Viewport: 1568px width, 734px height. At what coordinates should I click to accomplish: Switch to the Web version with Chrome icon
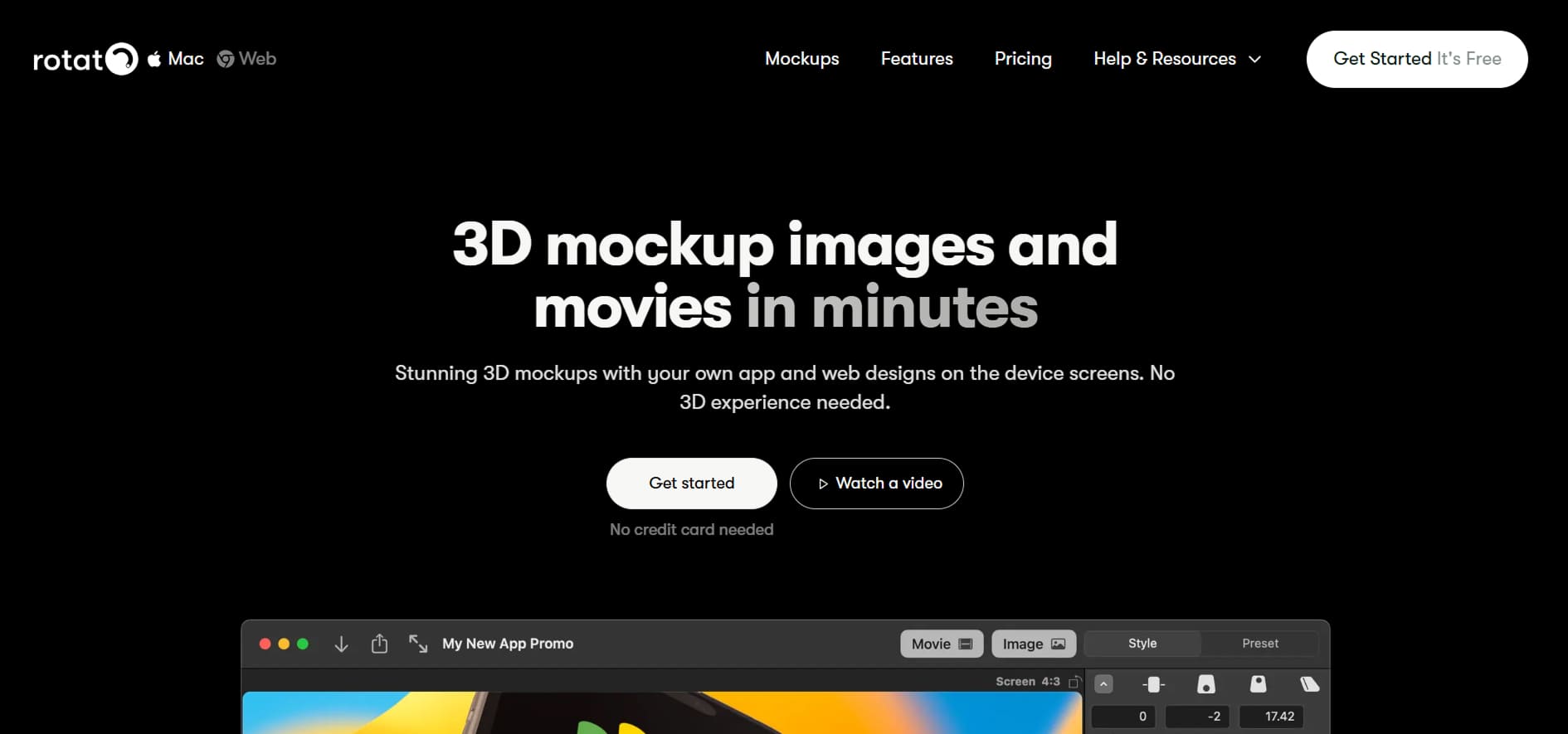pos(247,59)
